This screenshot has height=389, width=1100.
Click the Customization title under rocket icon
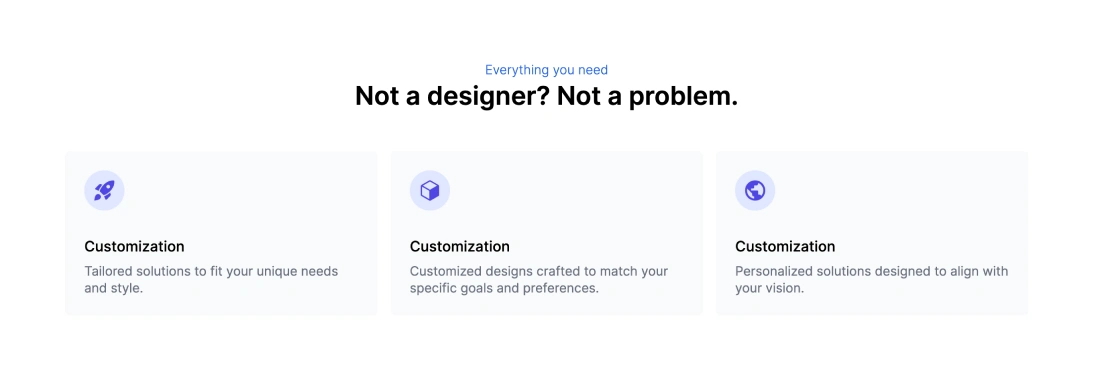[x=134, y=247]
